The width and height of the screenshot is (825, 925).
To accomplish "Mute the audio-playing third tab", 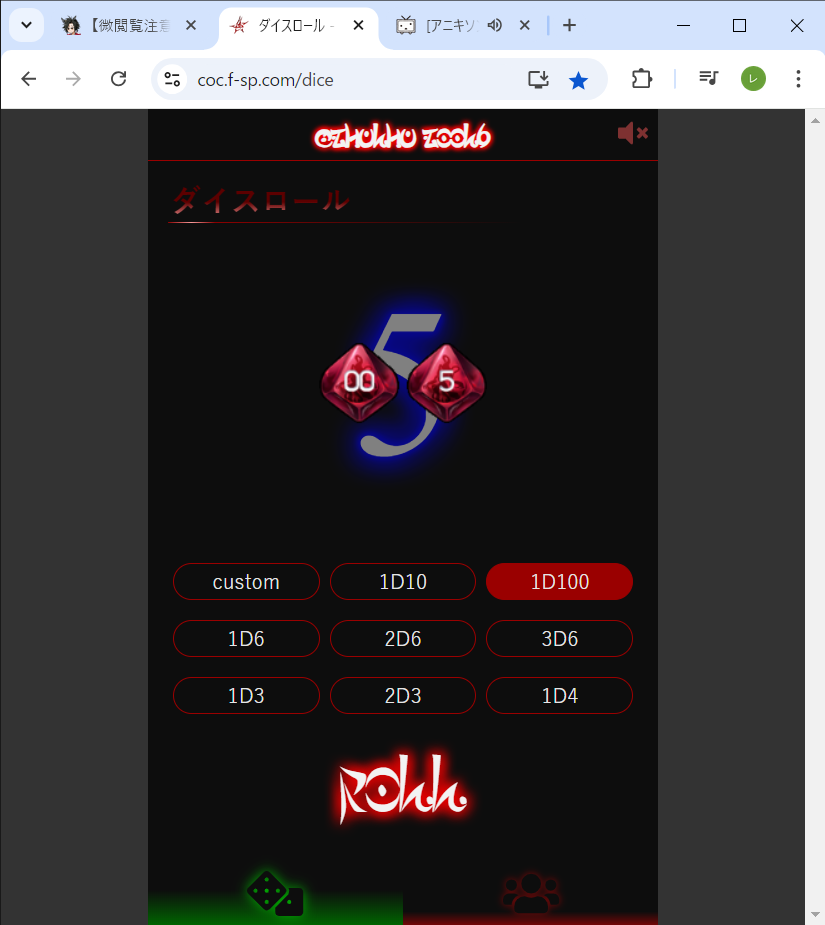I will coord(495,25).
